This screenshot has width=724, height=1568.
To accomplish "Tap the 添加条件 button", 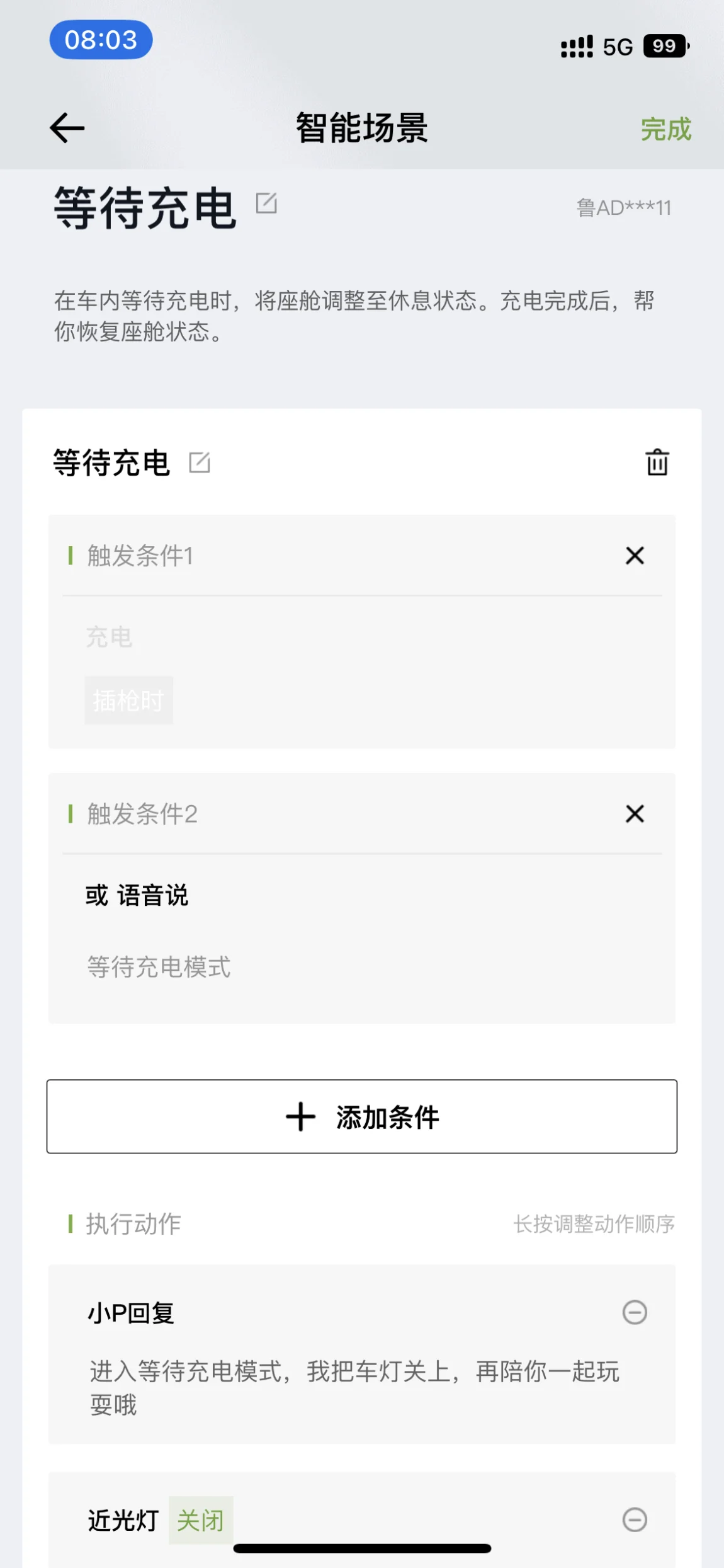I will (362, 1116).
